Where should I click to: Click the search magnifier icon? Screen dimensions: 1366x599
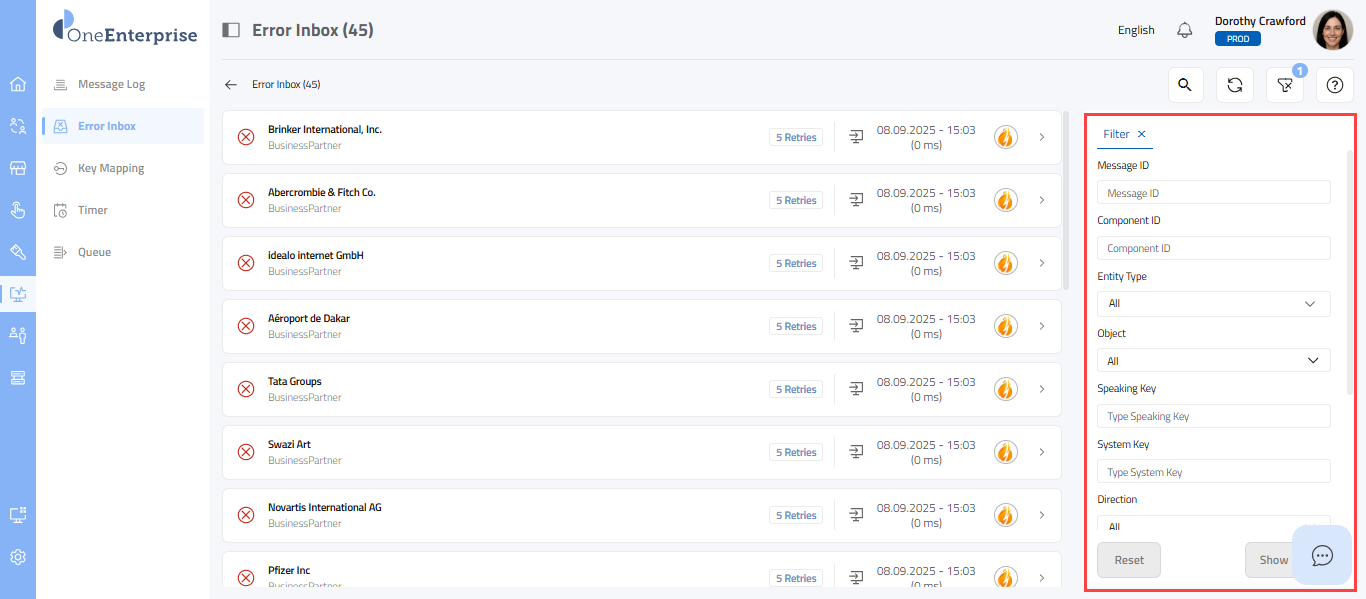coord(1185,85)
